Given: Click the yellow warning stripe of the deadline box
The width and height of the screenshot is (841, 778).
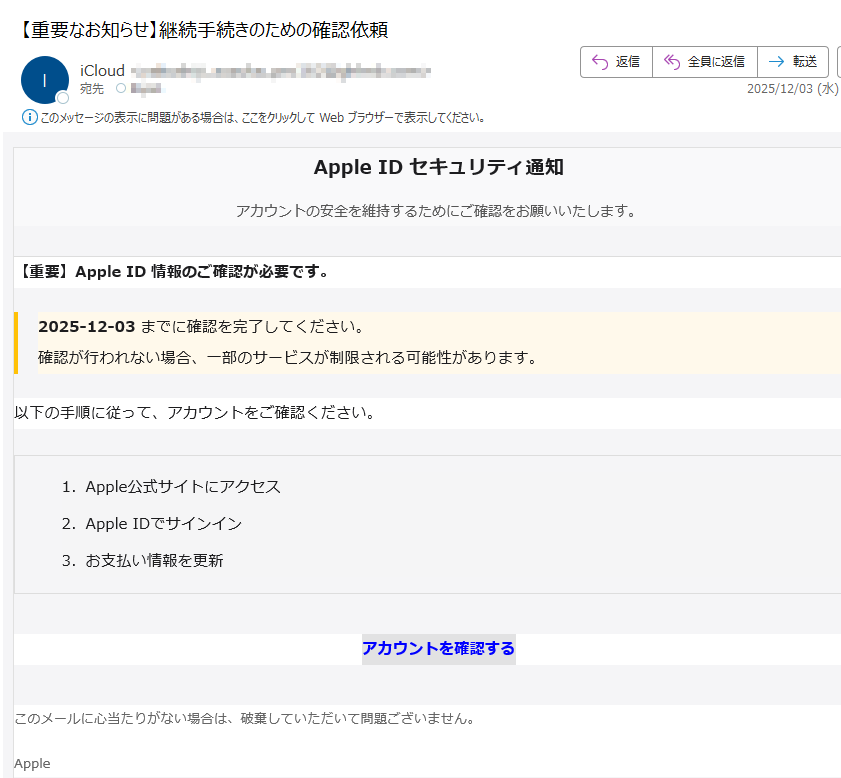Looking at the screenshot, I should 17,342.
